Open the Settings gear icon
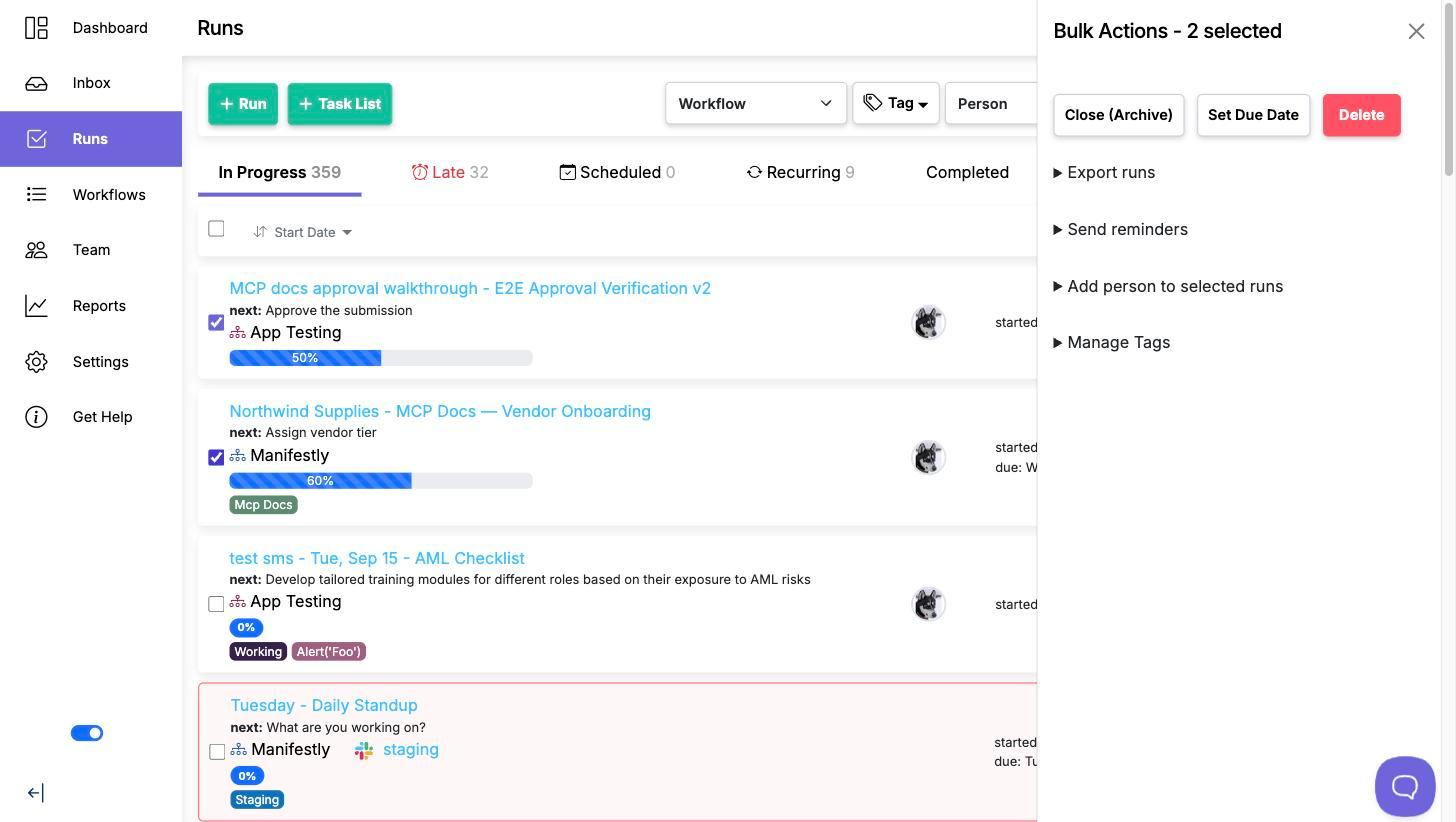This screenshot has height=822, width=1456. click(x=36, y=362)
